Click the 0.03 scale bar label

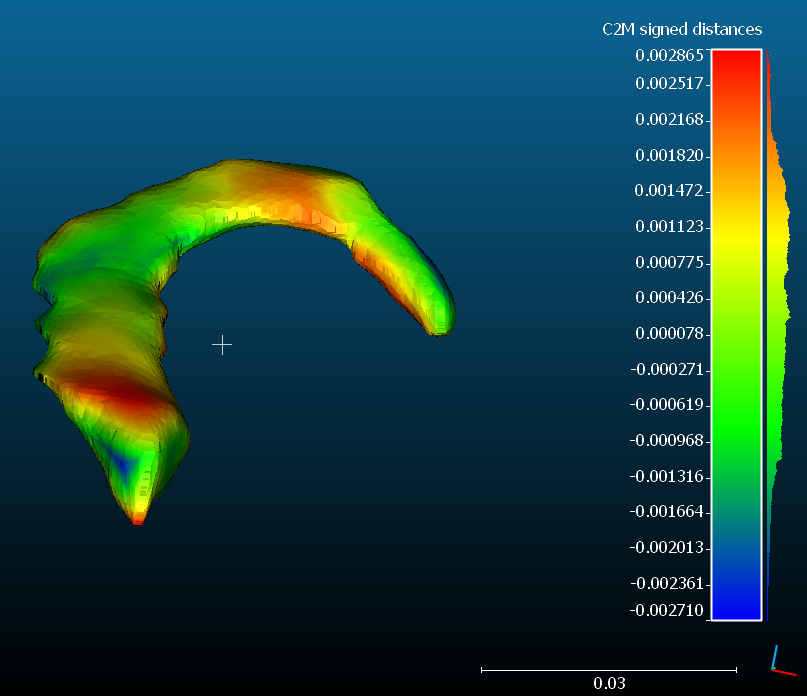point(608,682)
